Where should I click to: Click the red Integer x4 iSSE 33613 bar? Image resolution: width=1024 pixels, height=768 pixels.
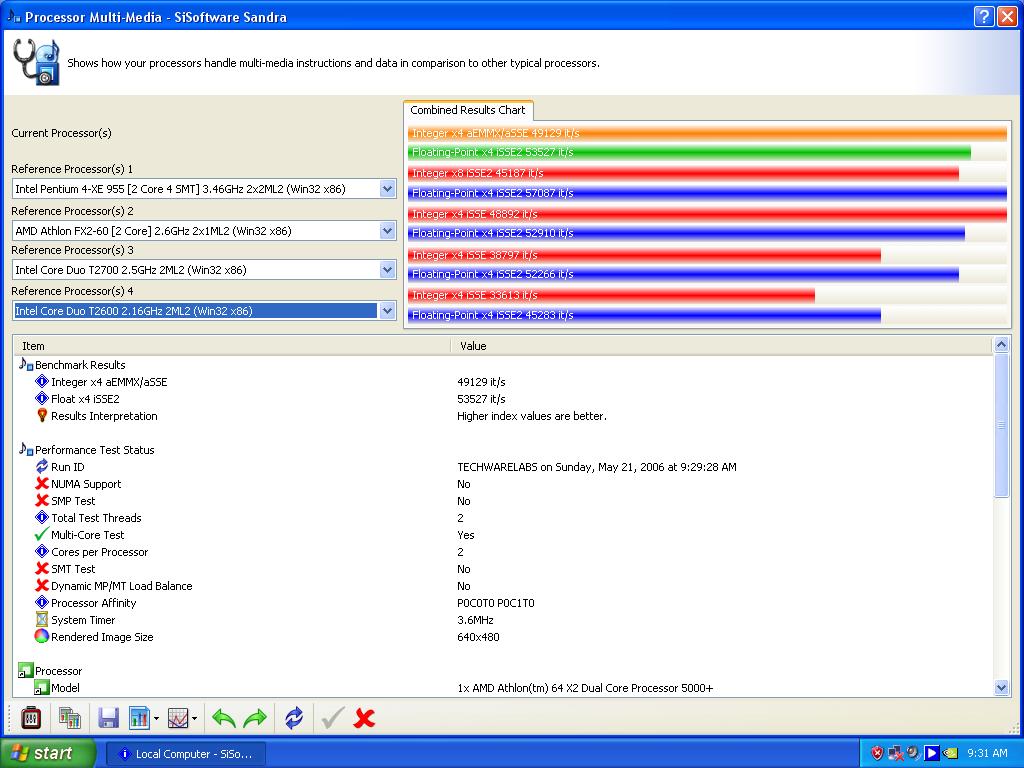click(611, 295)
